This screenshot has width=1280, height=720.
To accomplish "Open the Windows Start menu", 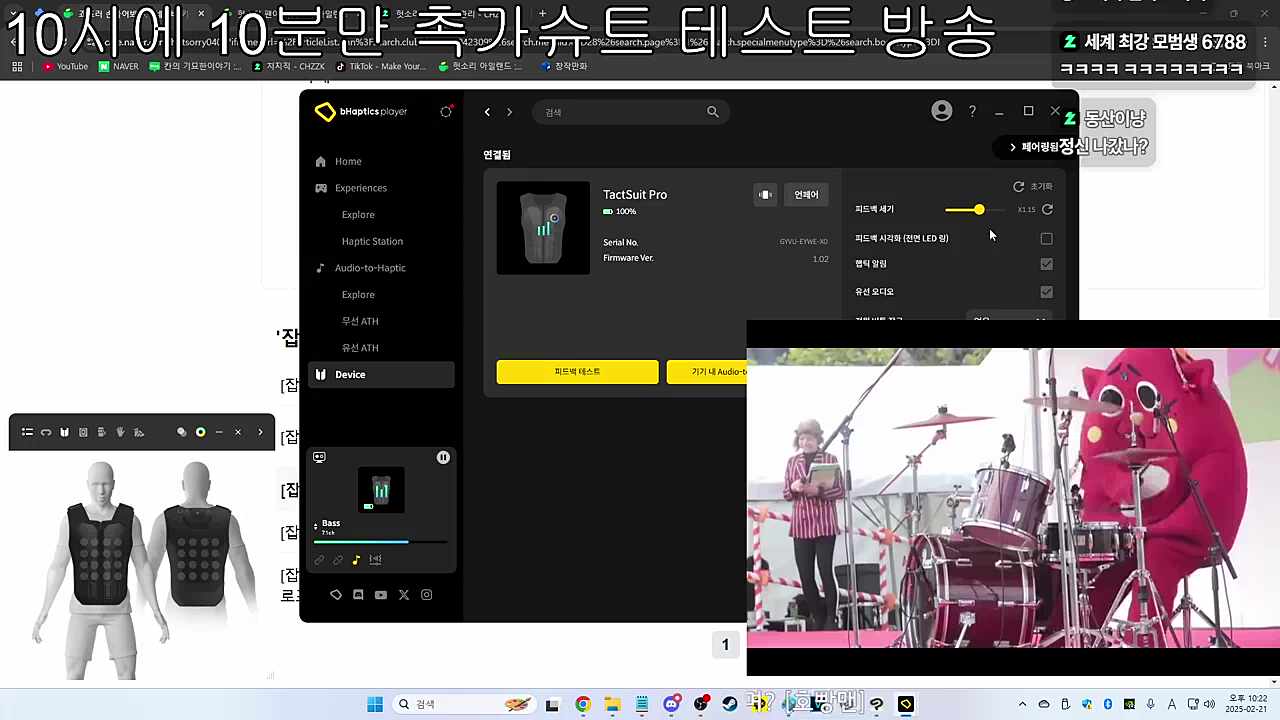I will pyautogui.click(x=375, y=705).
